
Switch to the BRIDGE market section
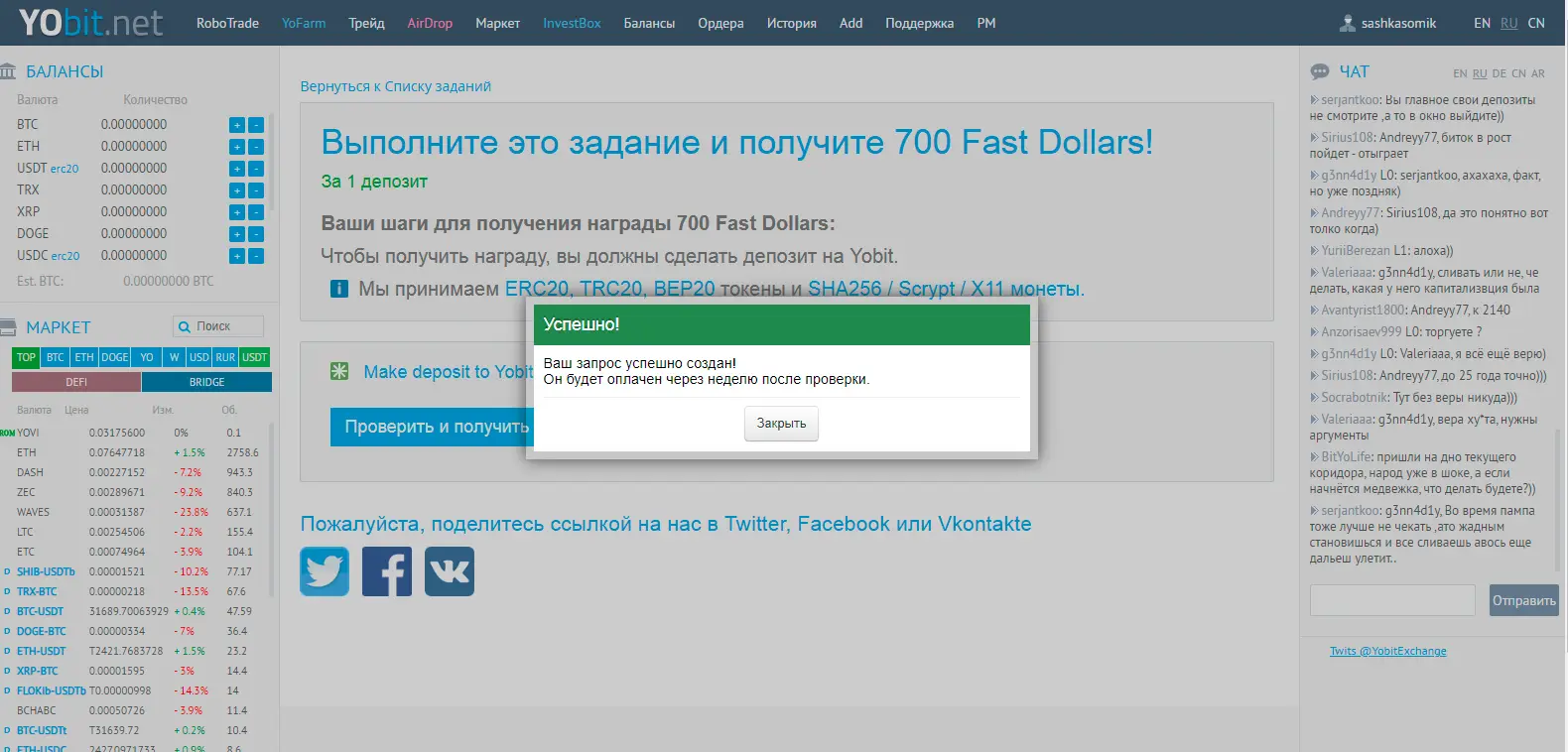pos(206,382)
